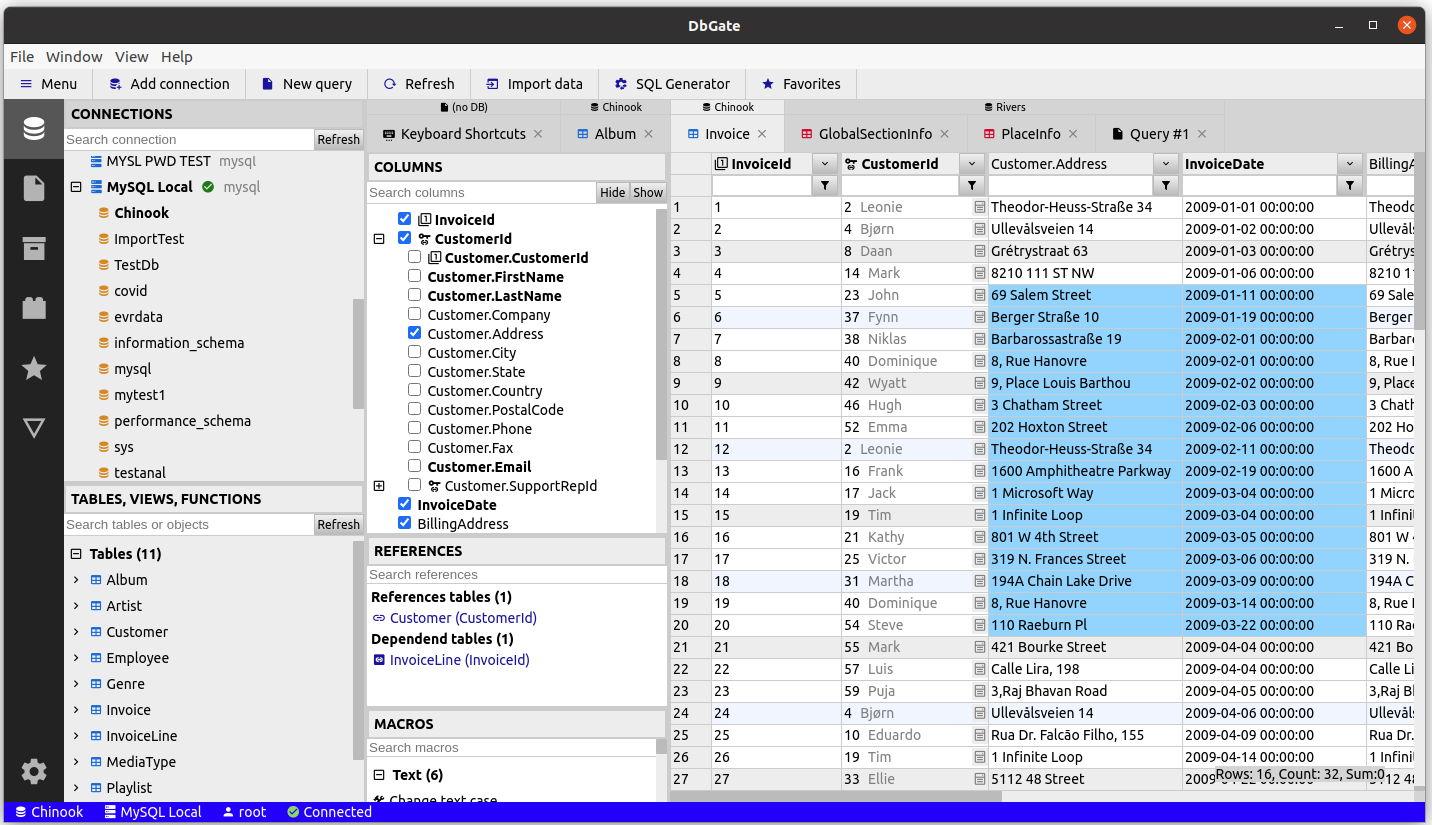Open the plugins sidebar icon

(x=34, y=308)
